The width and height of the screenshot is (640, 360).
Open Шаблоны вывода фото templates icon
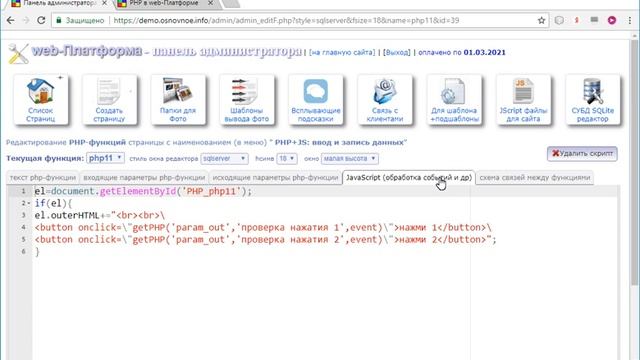point(247,99)
